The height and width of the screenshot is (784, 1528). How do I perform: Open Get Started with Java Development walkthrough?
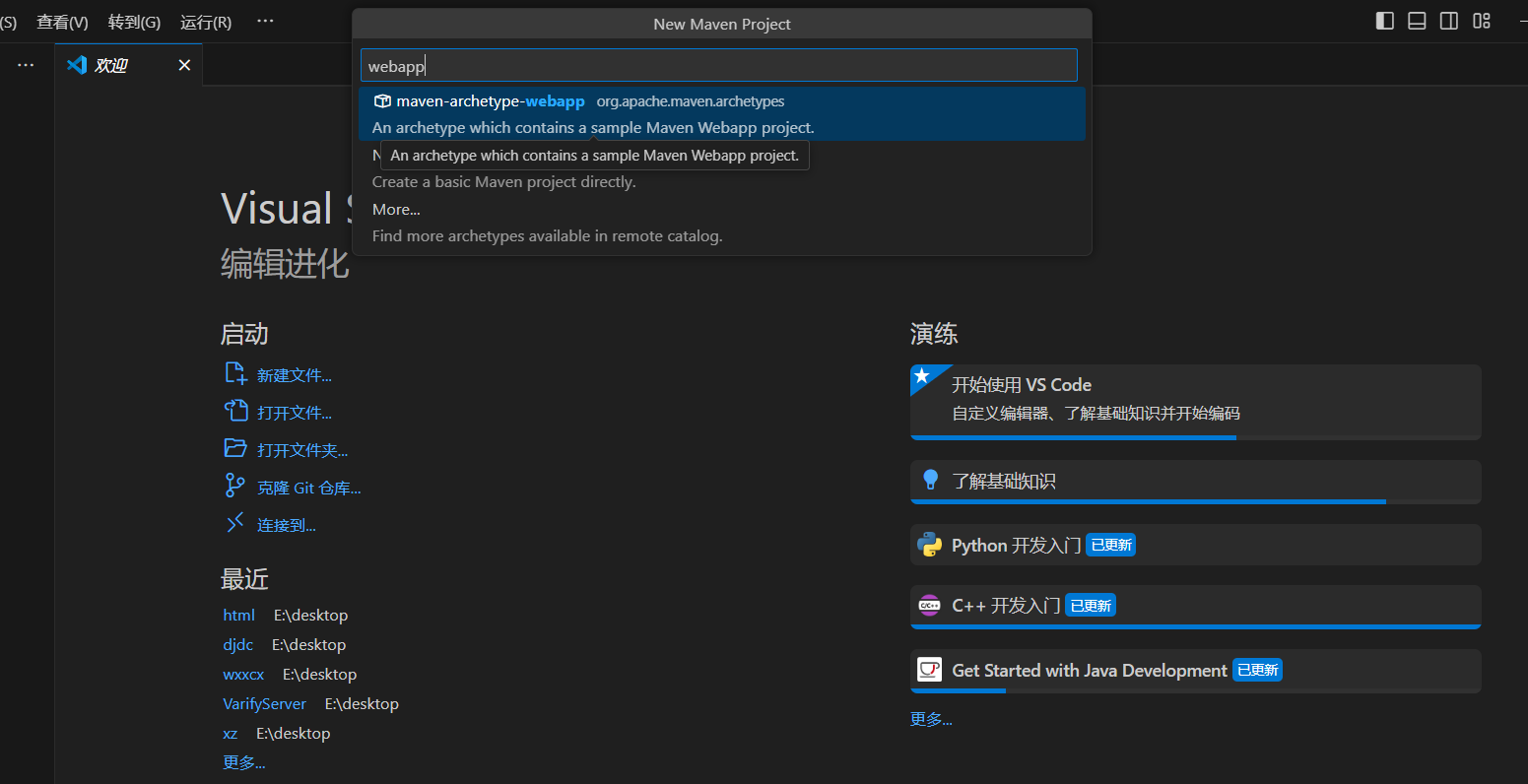pos(1195,671)
